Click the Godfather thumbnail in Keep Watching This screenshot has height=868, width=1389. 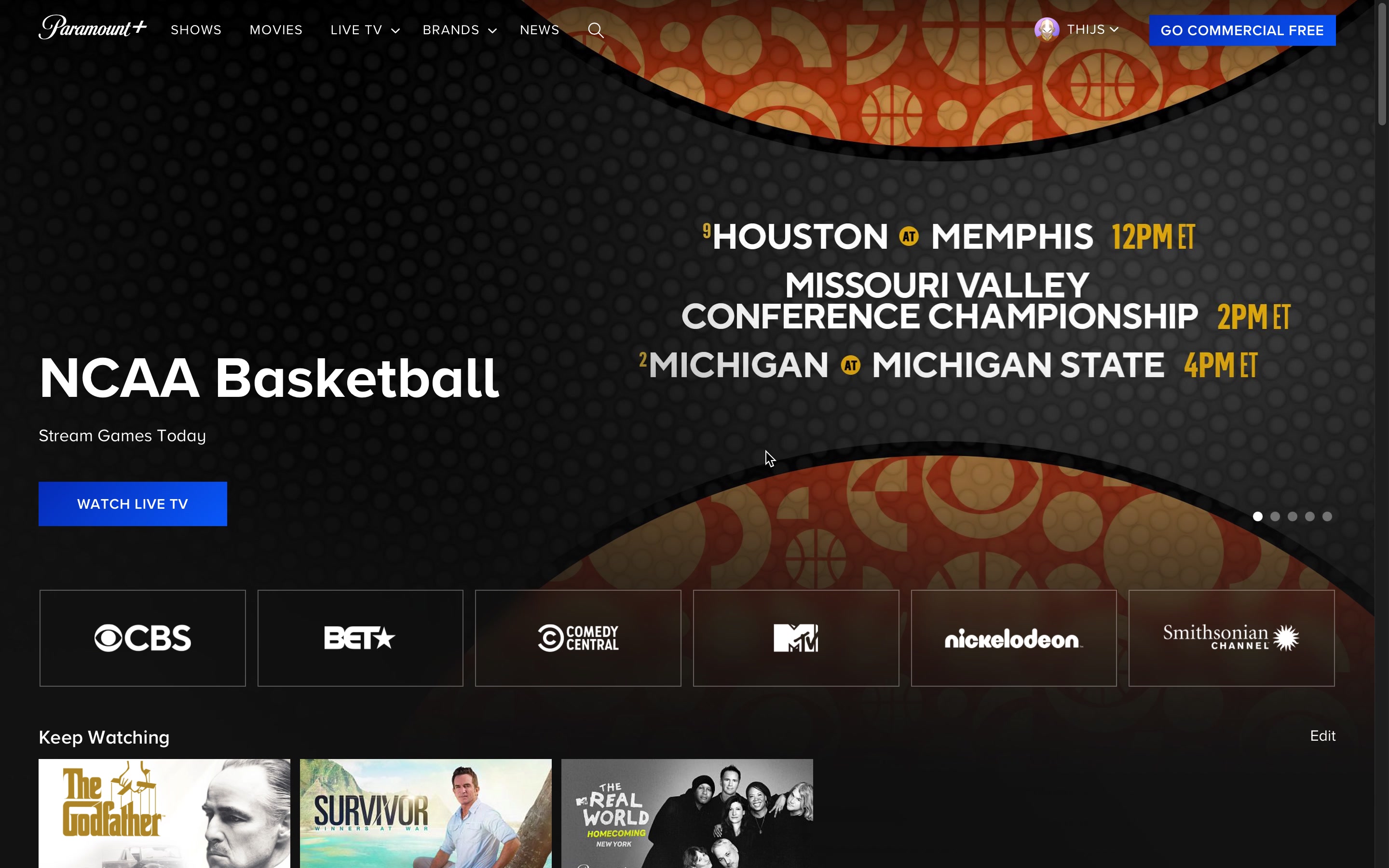165,813
